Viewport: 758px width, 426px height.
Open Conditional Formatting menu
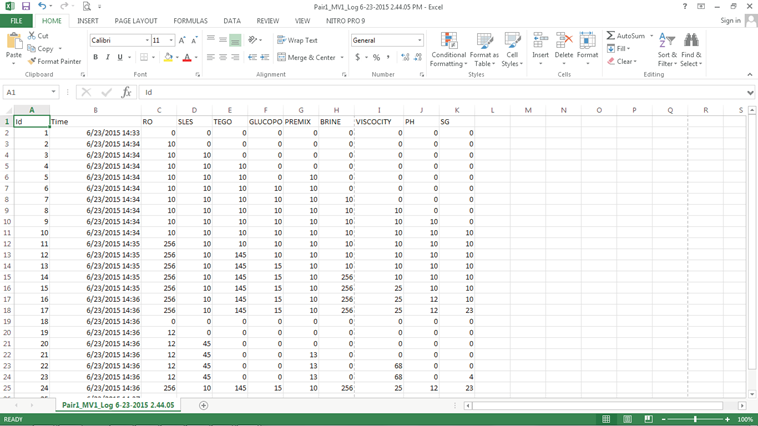(448, 50)
